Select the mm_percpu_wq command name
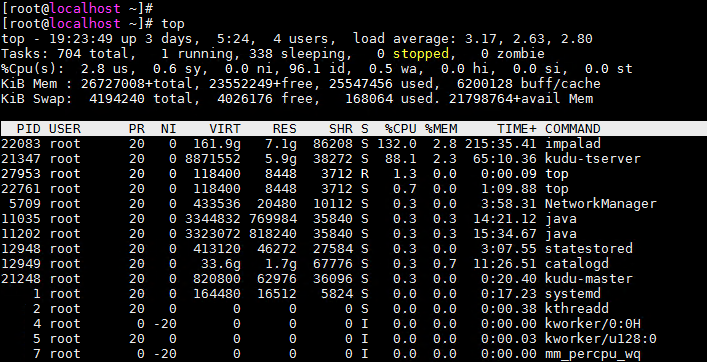 coord(592,354)
